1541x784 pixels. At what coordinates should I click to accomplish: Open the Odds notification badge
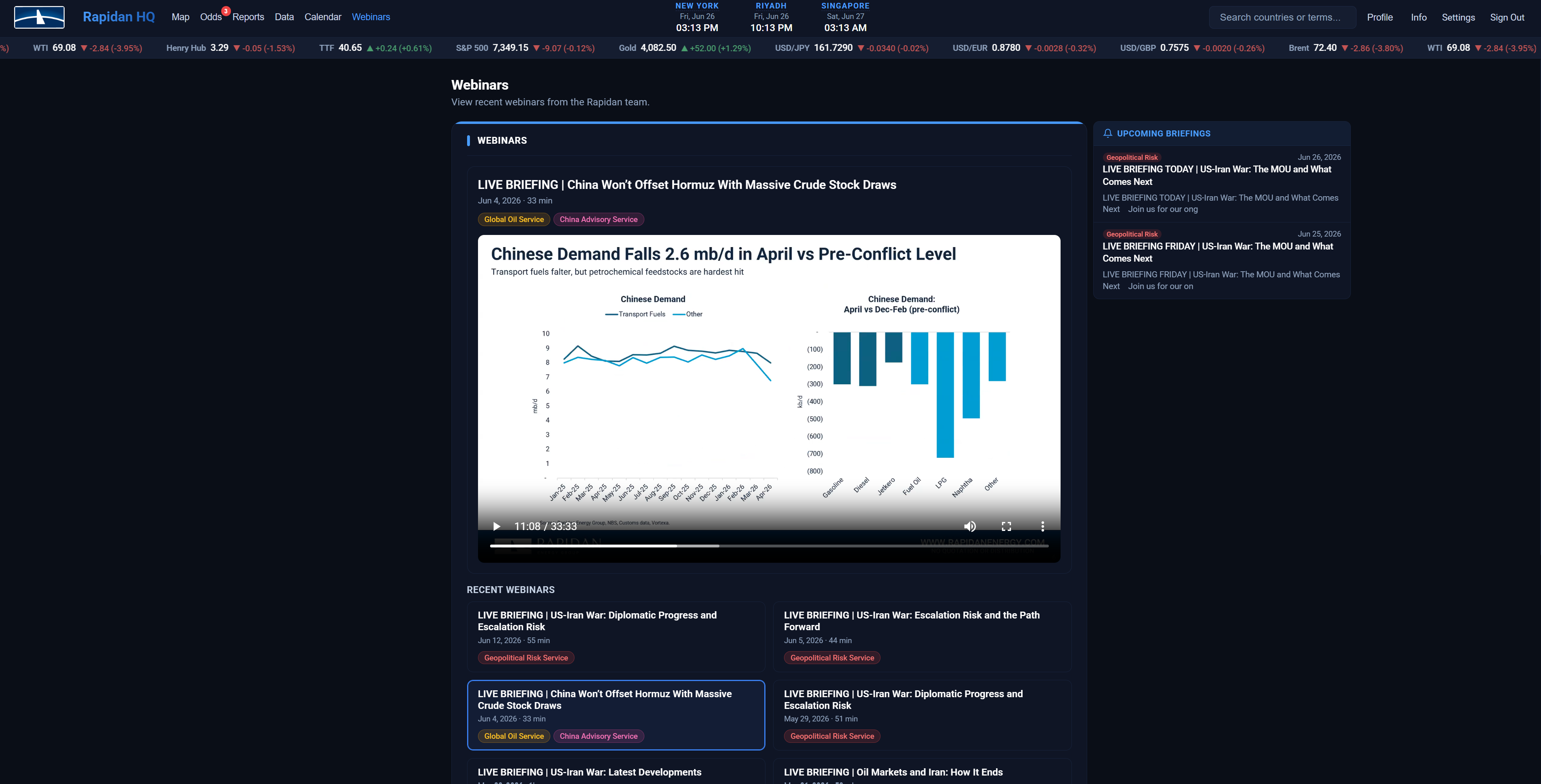tap(226, 11)
